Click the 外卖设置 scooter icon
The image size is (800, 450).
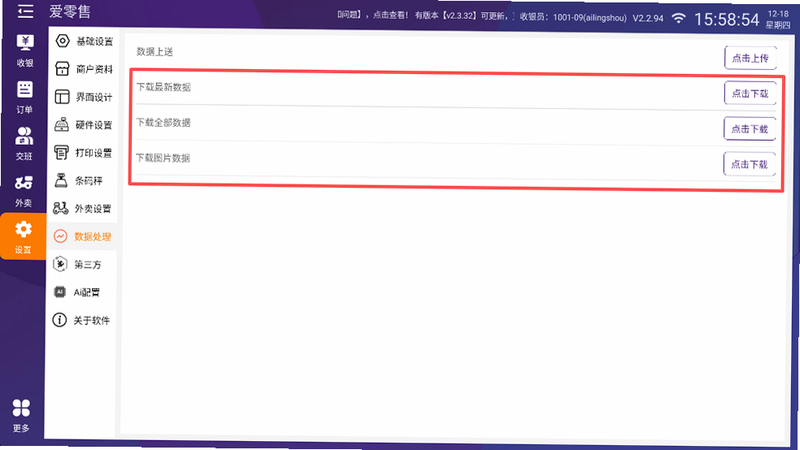click(x=61, y=208)
